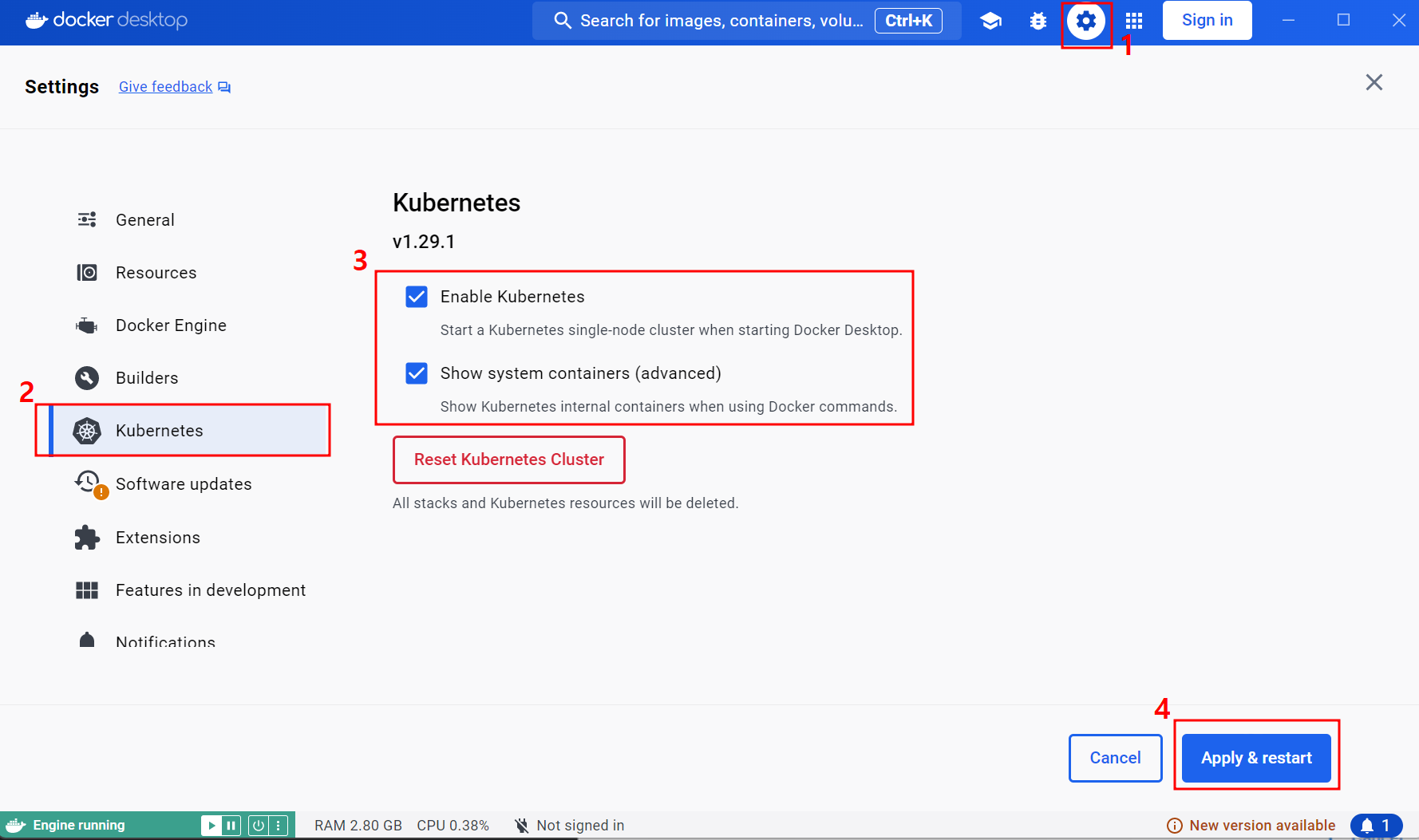Image resolution: width=1419 pixels, height=840 pixels.
Task: Open Resources settings section
Action: pyautogui.click(x=188, y=273)
